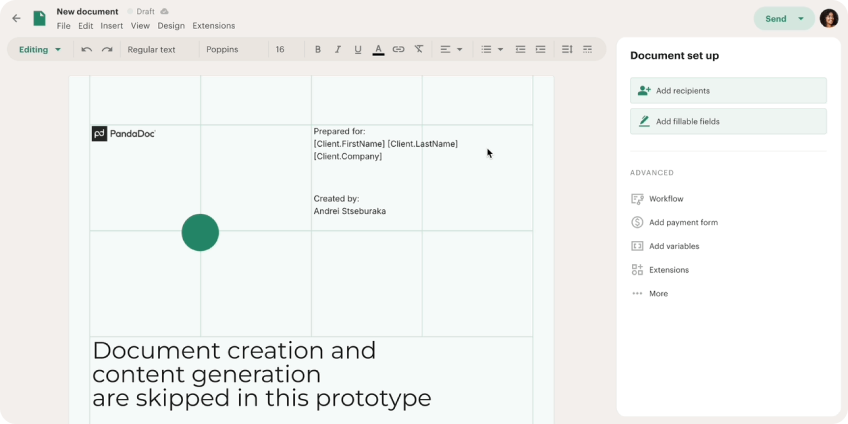
Task: Open the Design menu
Action: click(x=171, y=26)
